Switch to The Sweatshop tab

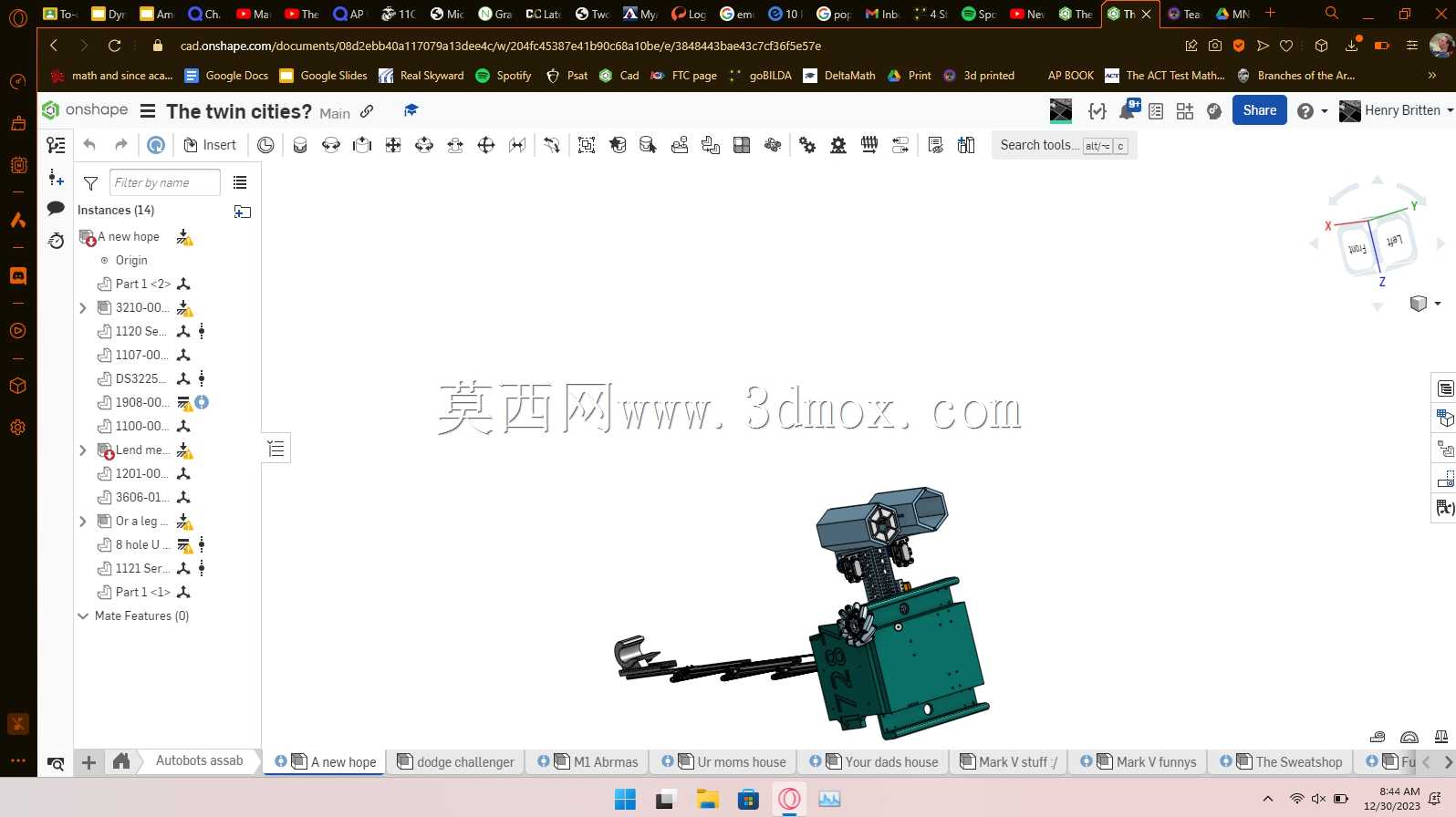click(1281, 762)
